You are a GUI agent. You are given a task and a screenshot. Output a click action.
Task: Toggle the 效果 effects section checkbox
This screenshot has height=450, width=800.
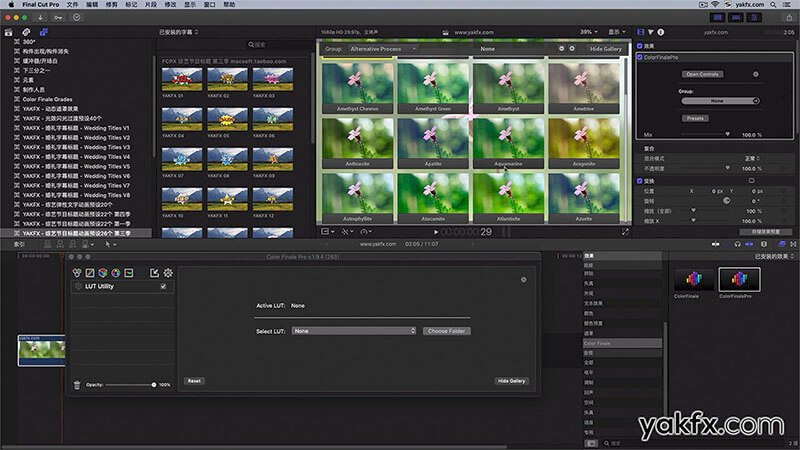[x=640, y=46]
